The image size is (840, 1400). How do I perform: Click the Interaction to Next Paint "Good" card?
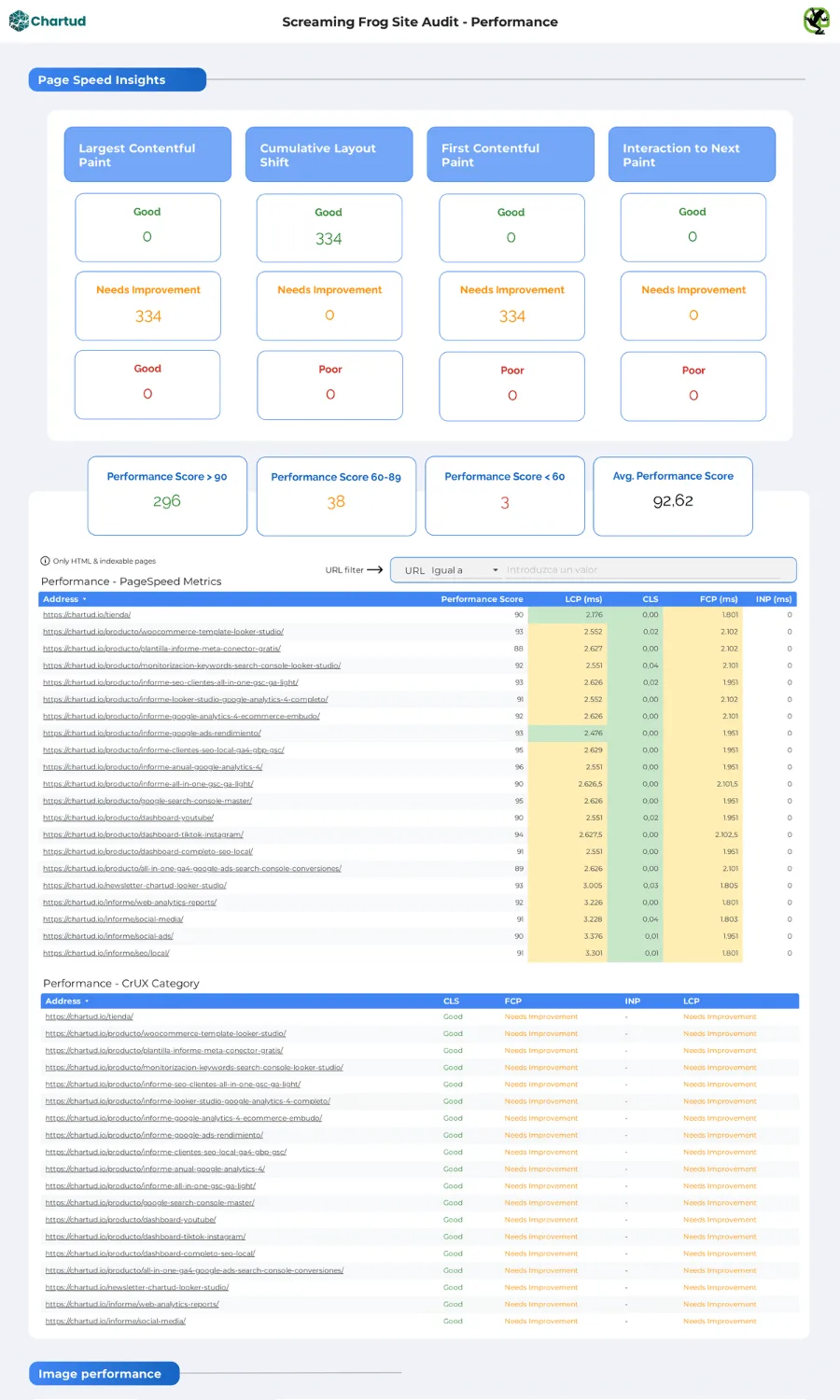coord(693,228)
